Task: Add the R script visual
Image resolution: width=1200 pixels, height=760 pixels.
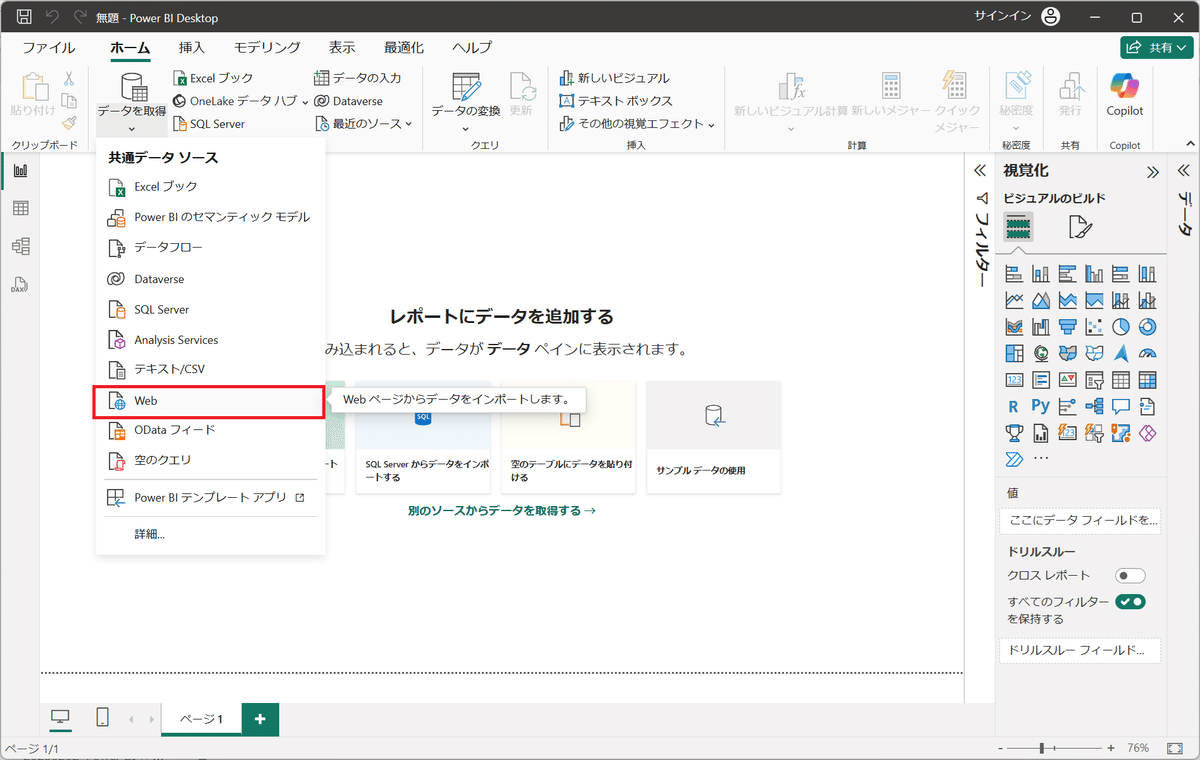Action: [1014, 406]
